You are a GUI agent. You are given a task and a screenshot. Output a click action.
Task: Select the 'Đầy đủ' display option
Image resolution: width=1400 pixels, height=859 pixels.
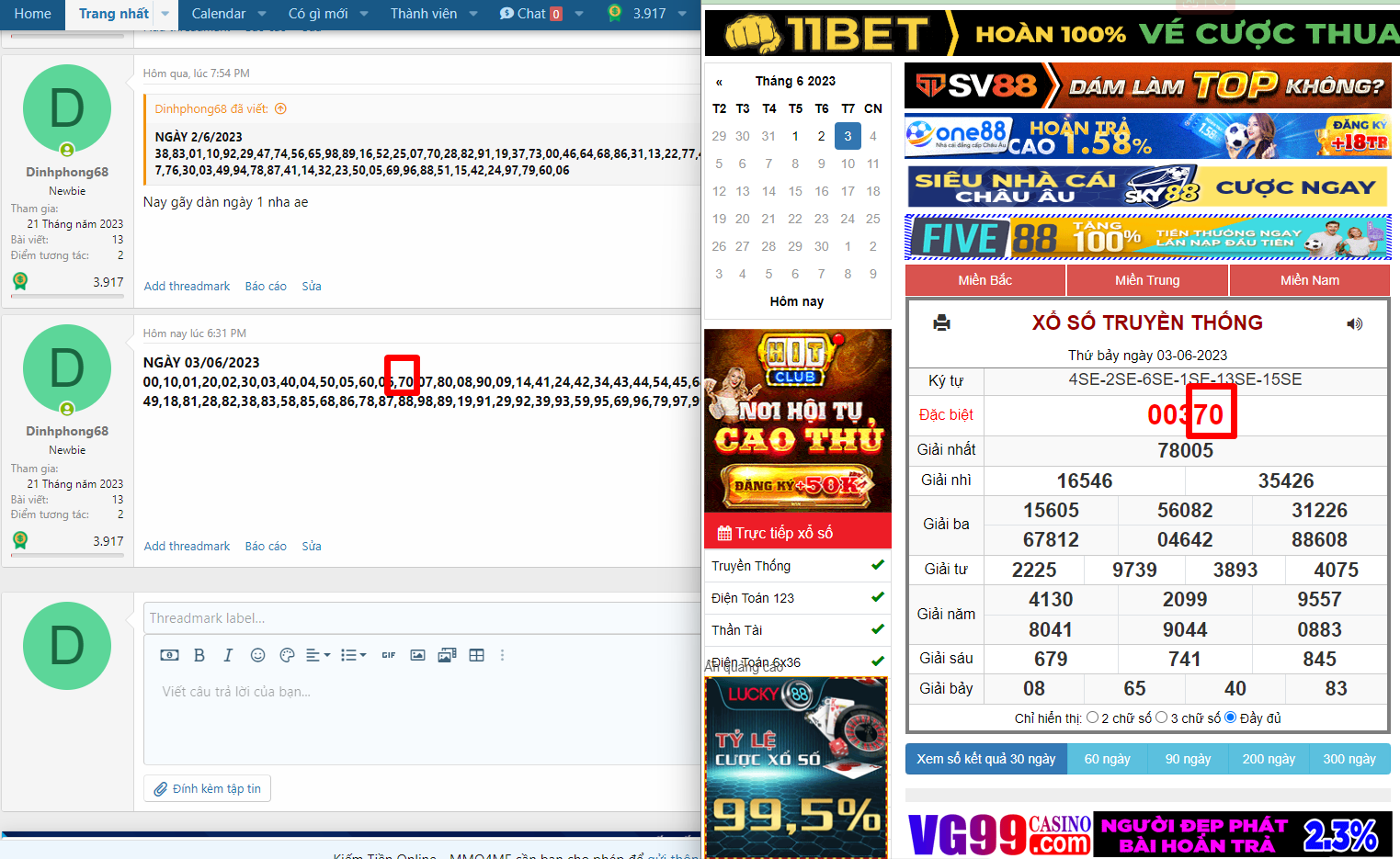(1231, 718)
